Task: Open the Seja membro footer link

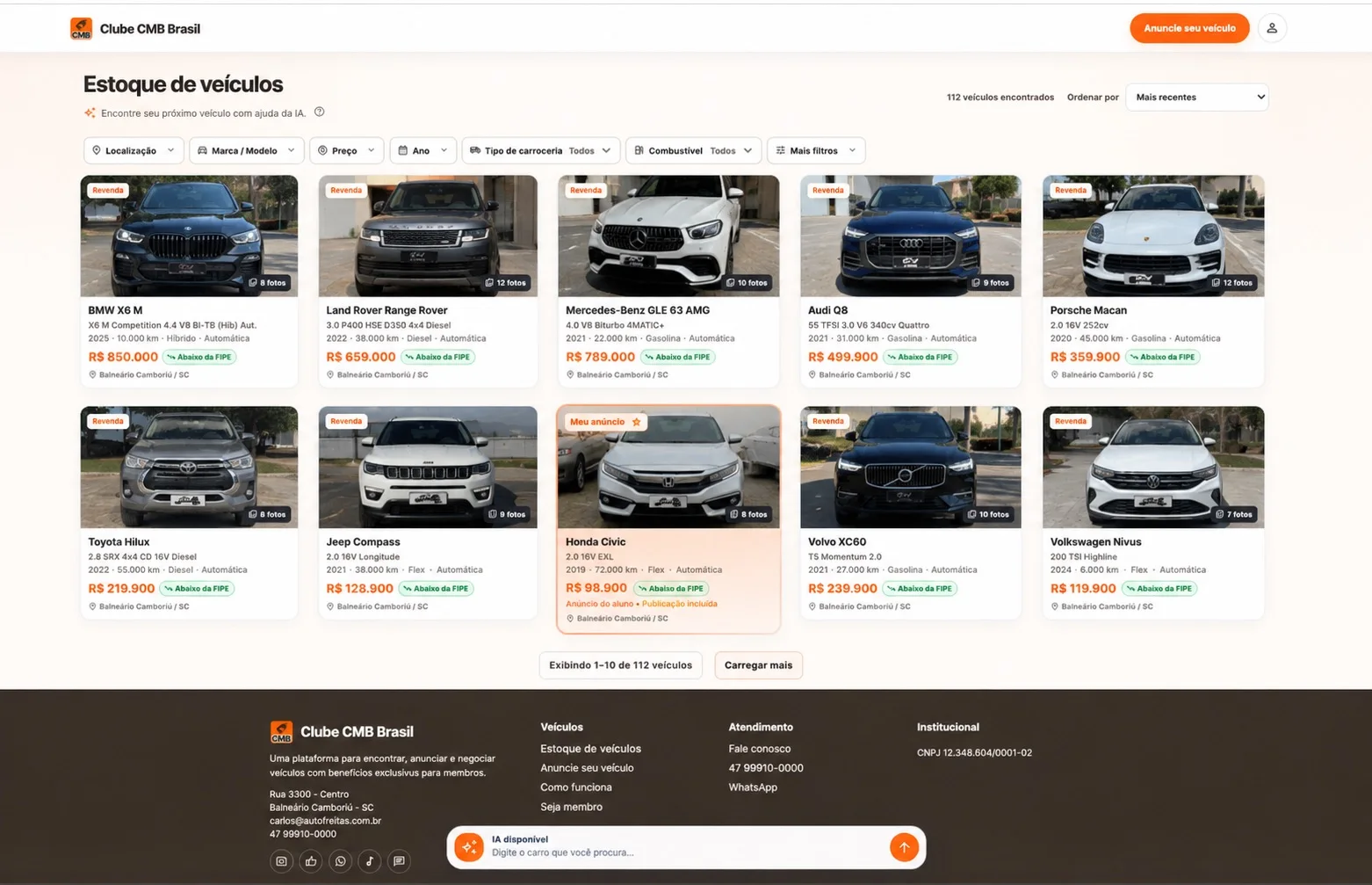Action: tap(571, 807)
